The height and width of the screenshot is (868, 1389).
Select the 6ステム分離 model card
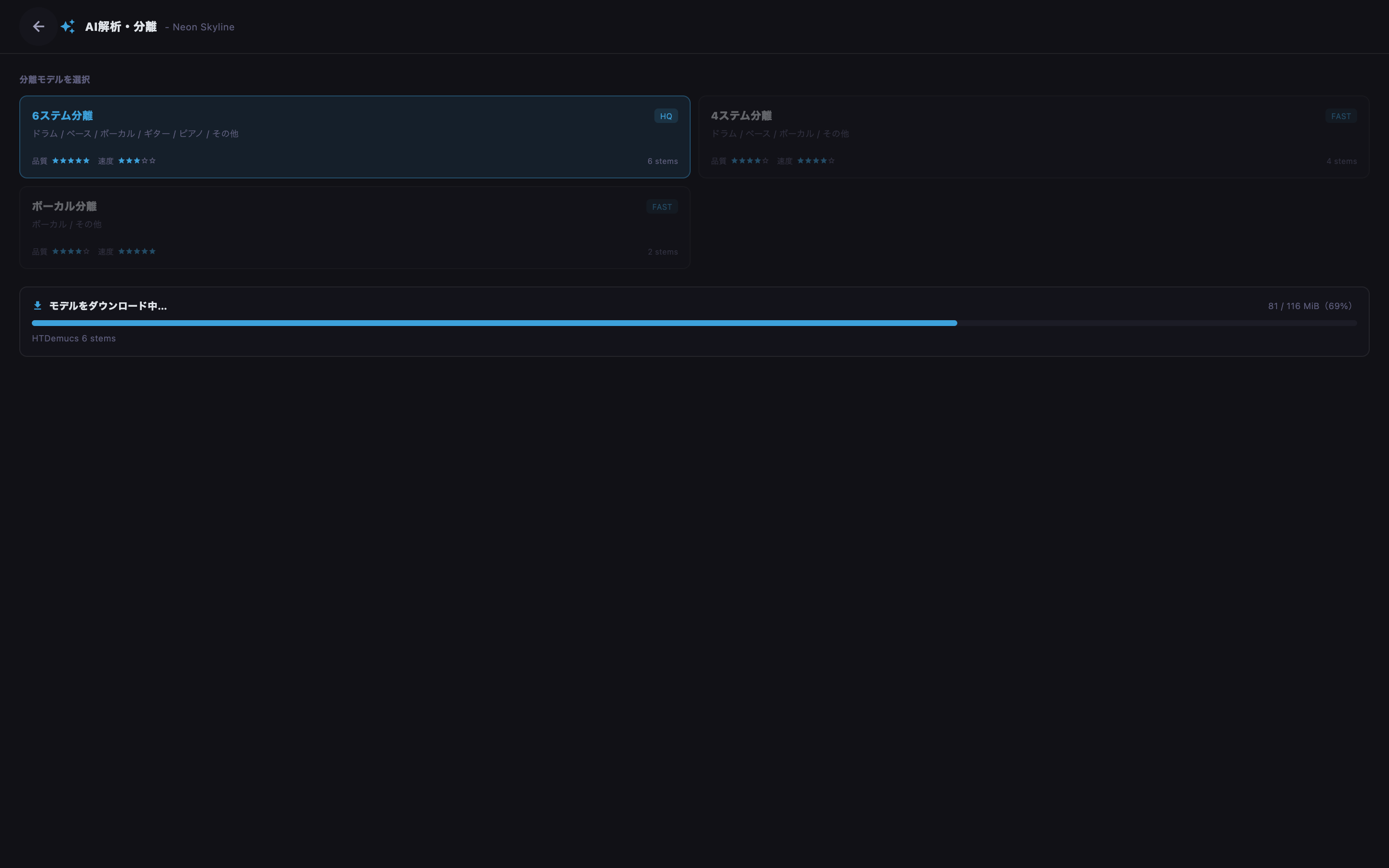tap(354, 136)
